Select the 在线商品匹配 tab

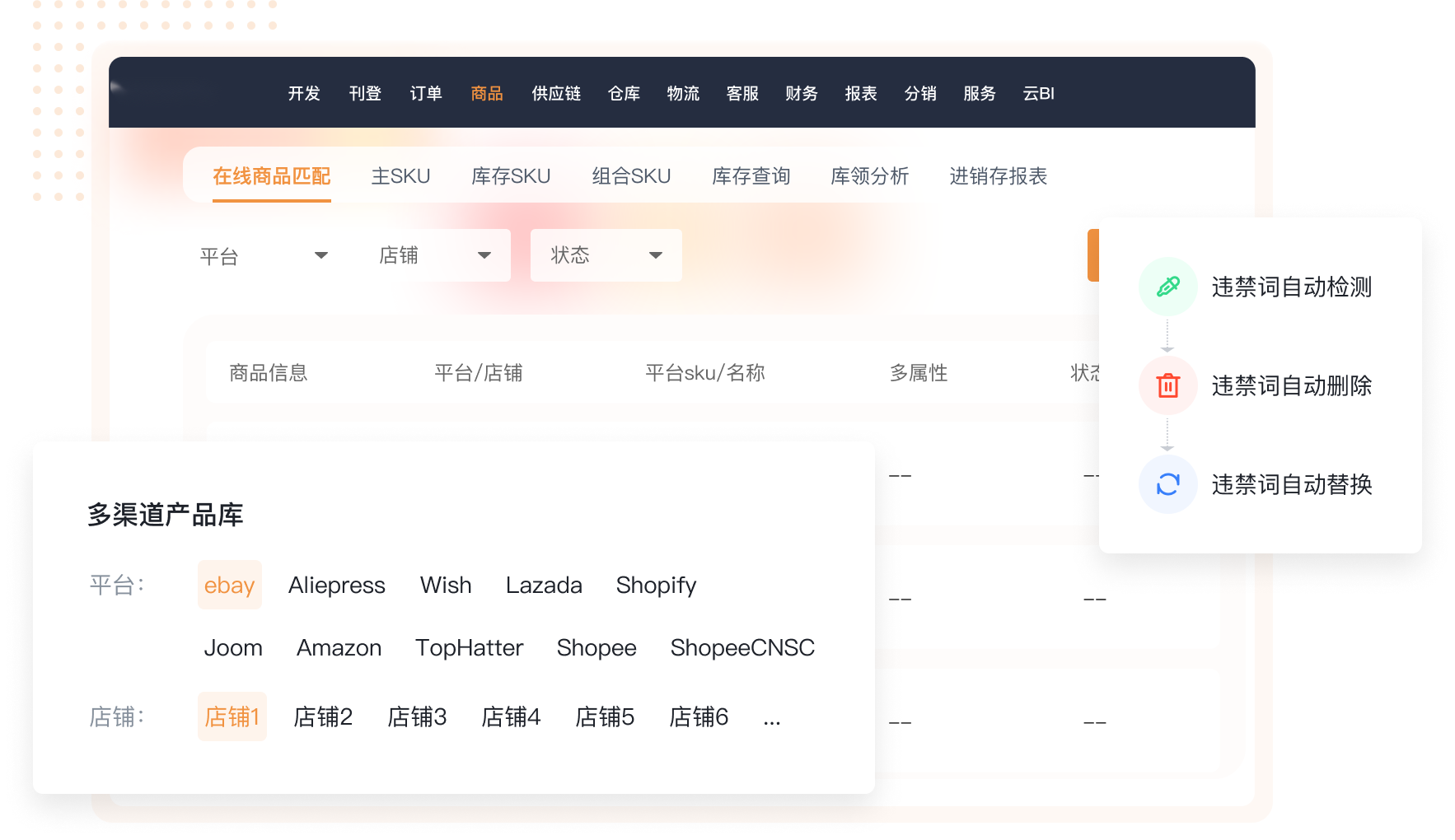point(271,176)
